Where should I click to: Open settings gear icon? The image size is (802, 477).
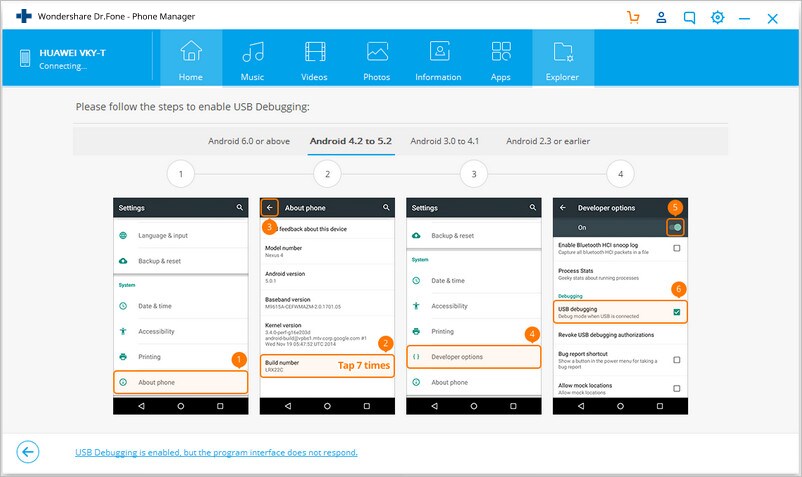(718, 17)
